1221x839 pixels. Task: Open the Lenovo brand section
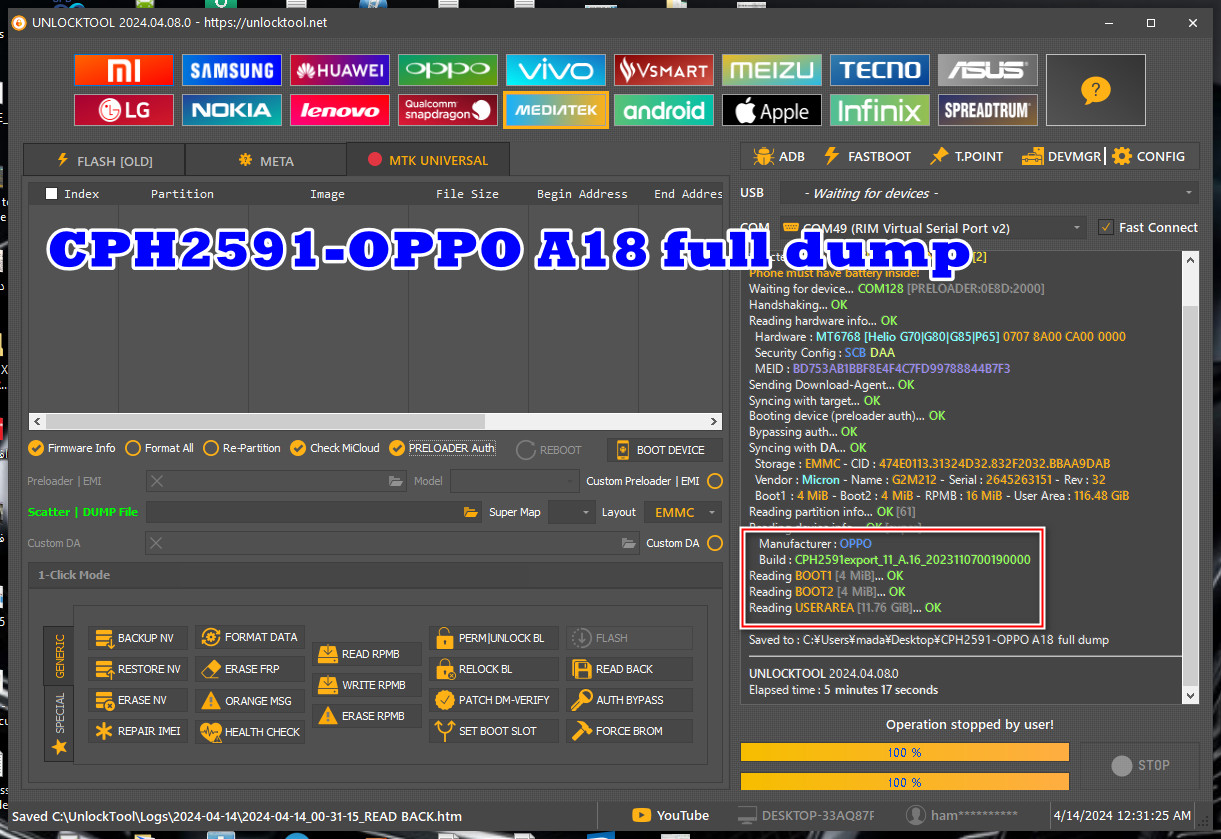coord(340,110)
